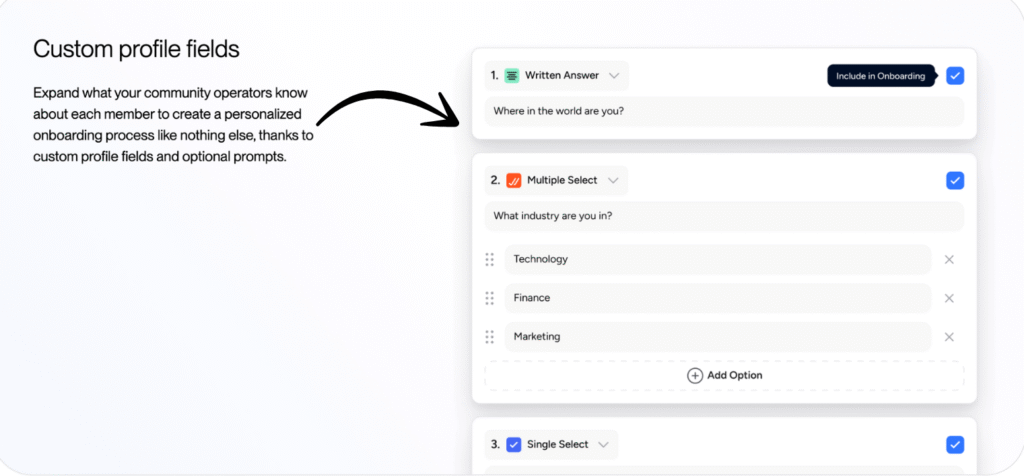
Task: Click the Add Option button
Action: coord(724,376)
